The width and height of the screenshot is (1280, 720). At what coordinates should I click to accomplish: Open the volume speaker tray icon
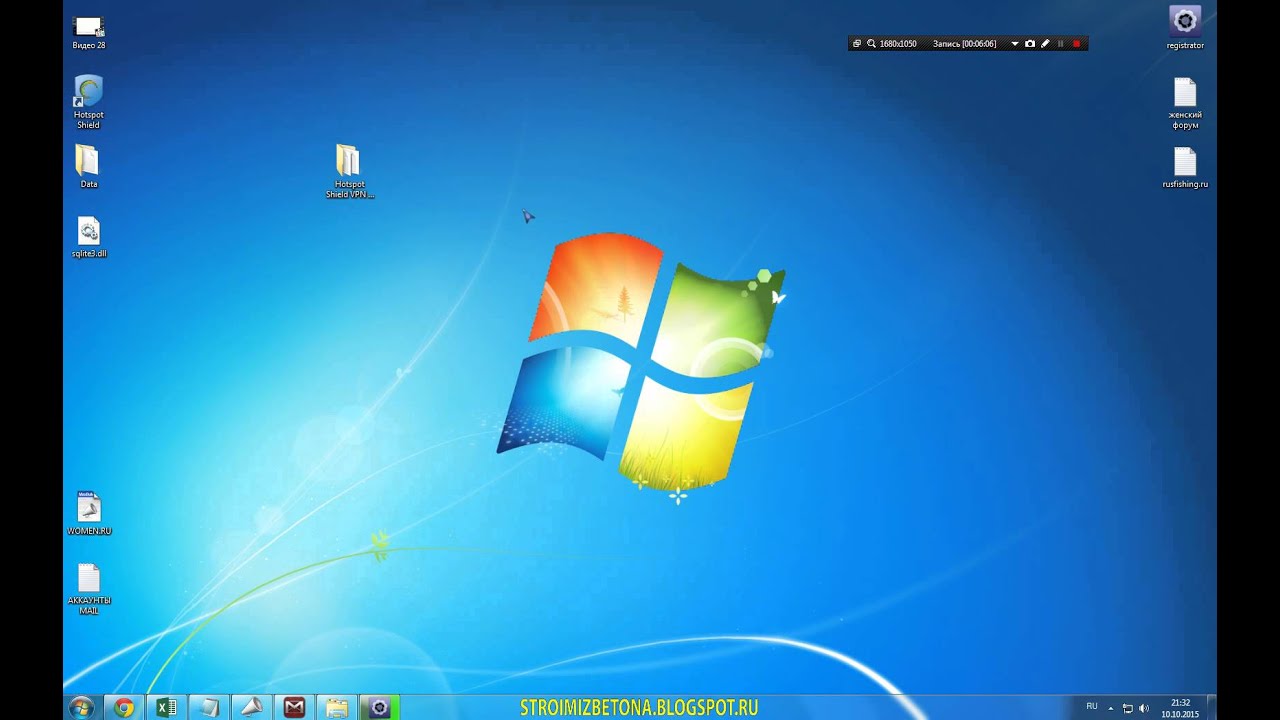(1144, 708)
